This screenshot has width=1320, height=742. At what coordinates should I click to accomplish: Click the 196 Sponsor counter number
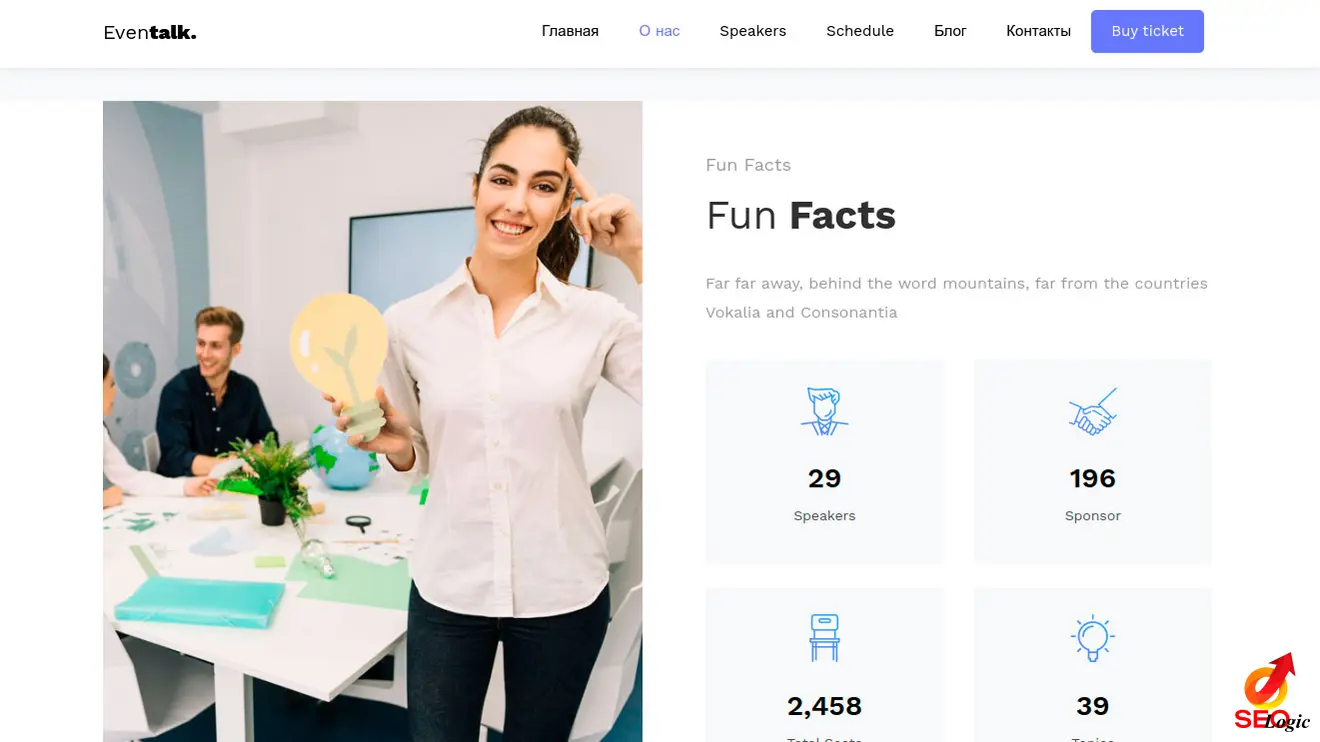click(1092, 479)
